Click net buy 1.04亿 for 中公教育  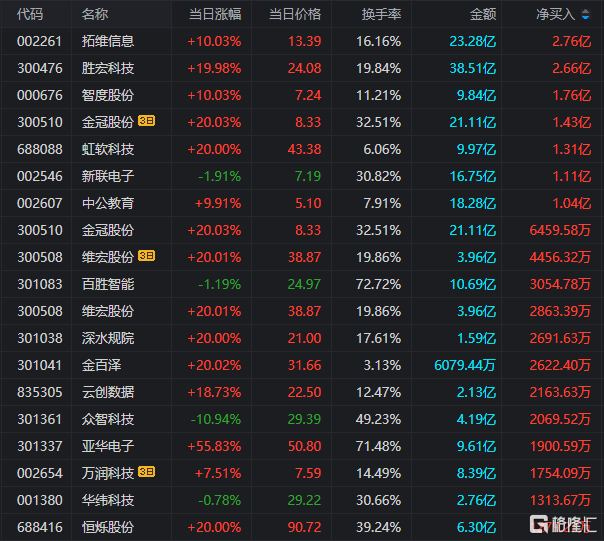(572, 203)
